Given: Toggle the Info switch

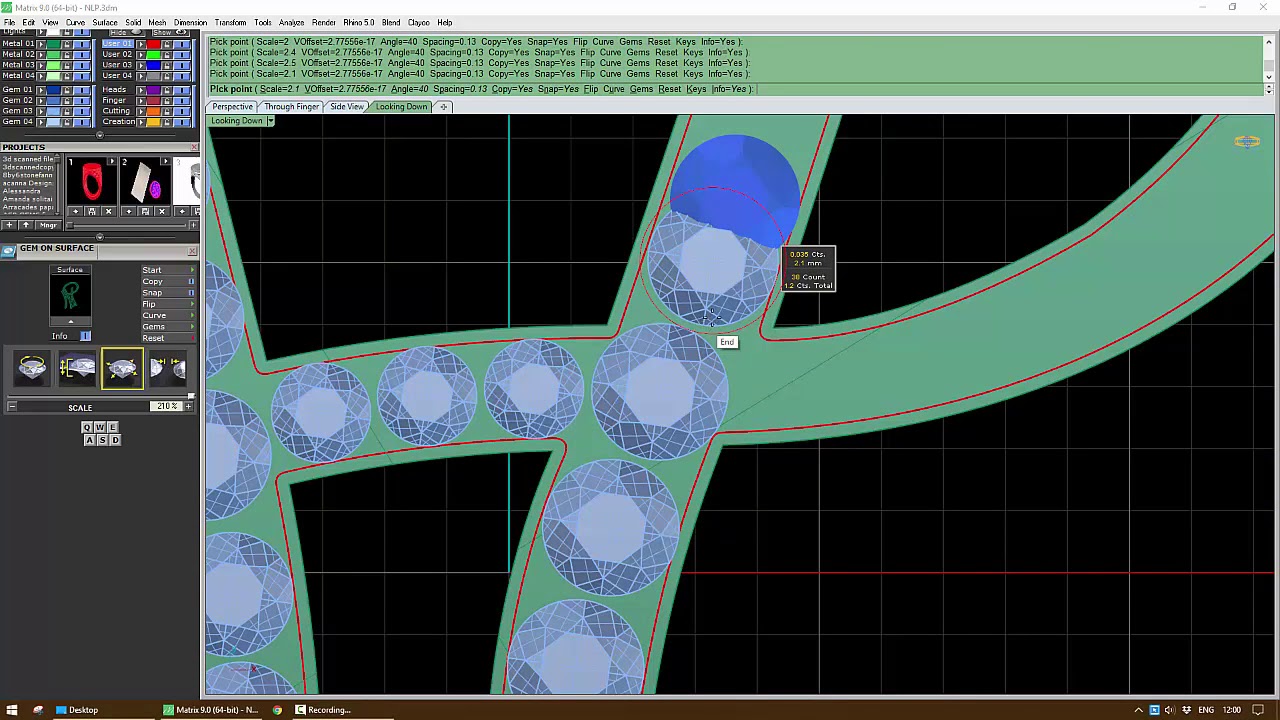Looking at the screenshot, I should pyautogui.click(x=85, y=336).
